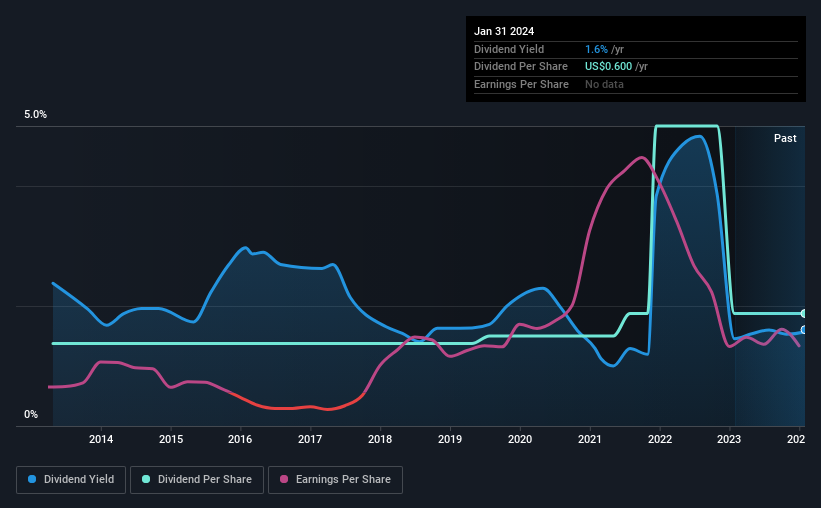The image size is (821, 508).
Task: Select the 2014 label on the time axis
Action: (101, 439)
